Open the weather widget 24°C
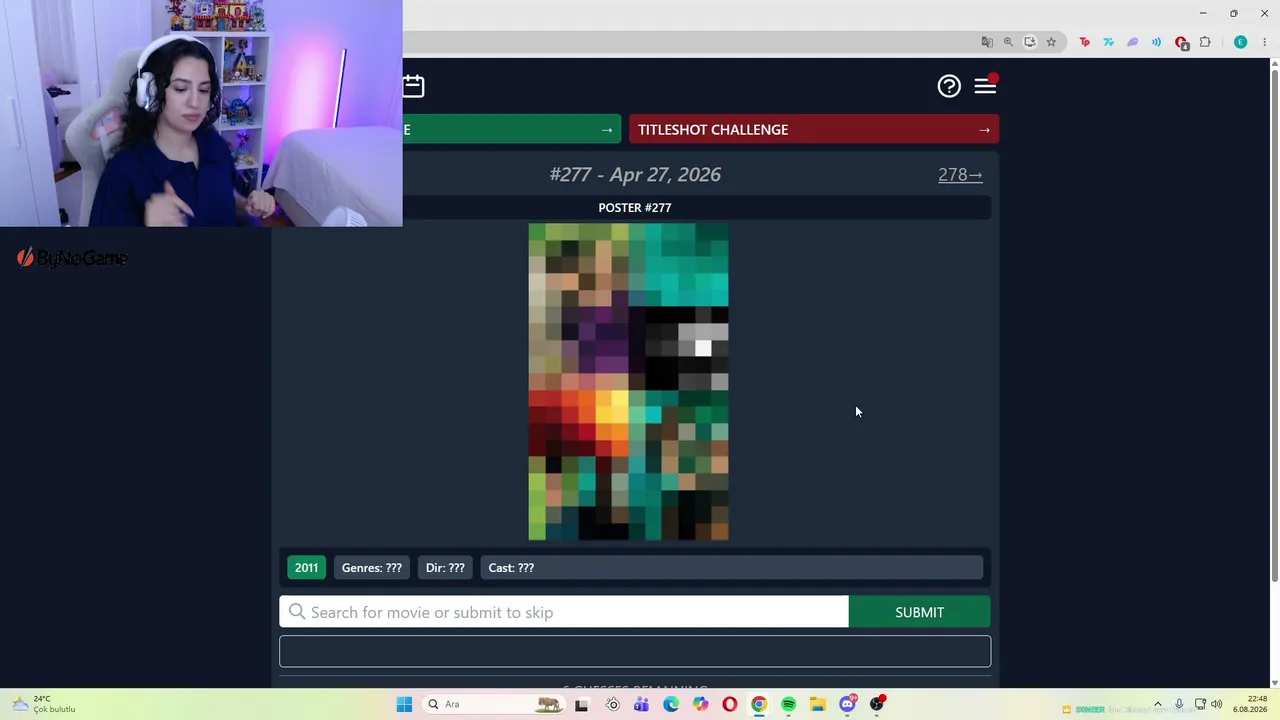Screen dimensions: 1280x720 [42, 705]
